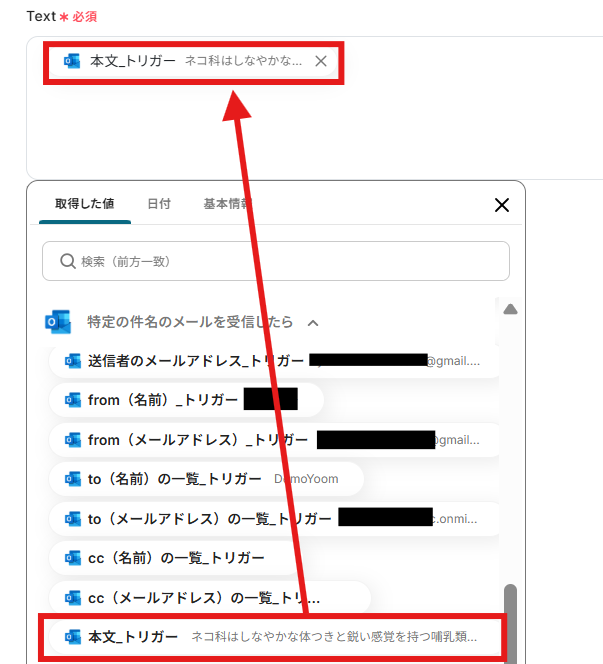This screenshot has width=603, height=664.
Task: Open the 基本情報 tab
Action: (228, 204)
